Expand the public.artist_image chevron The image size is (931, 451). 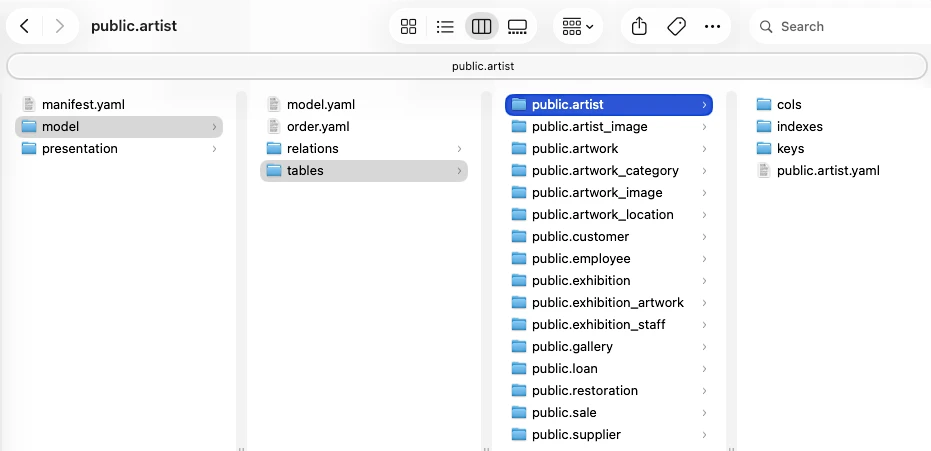coord(704,126)
